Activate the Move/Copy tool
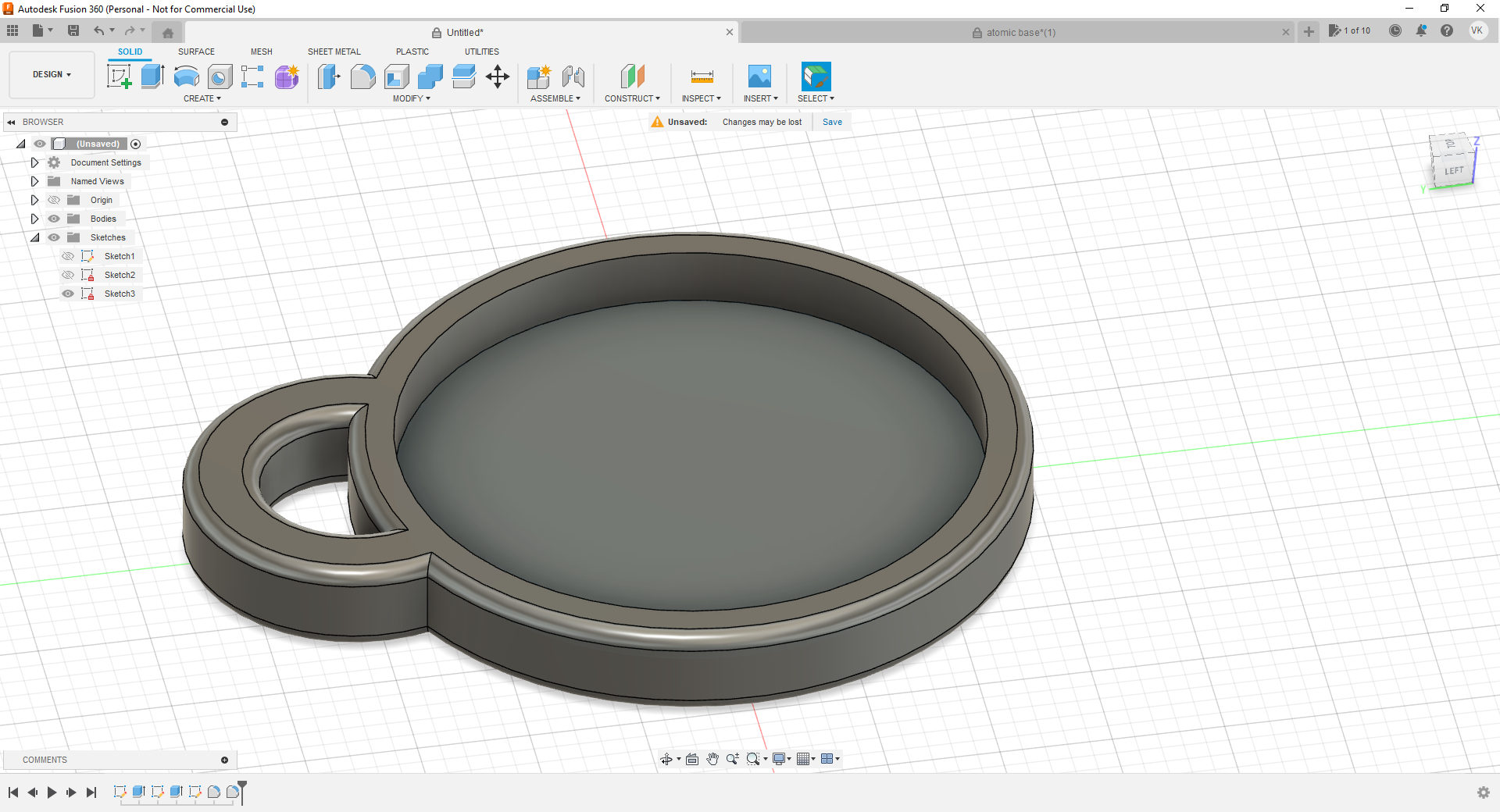Image resolution: width=1500 pixels, height=812 pixels. pyautogui.click(x=497, y=77)
